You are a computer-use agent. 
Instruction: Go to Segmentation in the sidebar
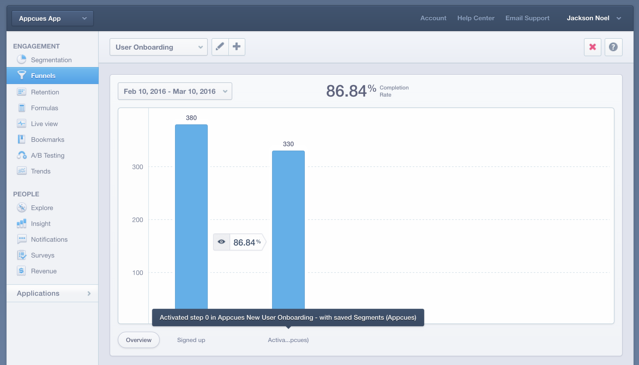[x=51, y=60]
